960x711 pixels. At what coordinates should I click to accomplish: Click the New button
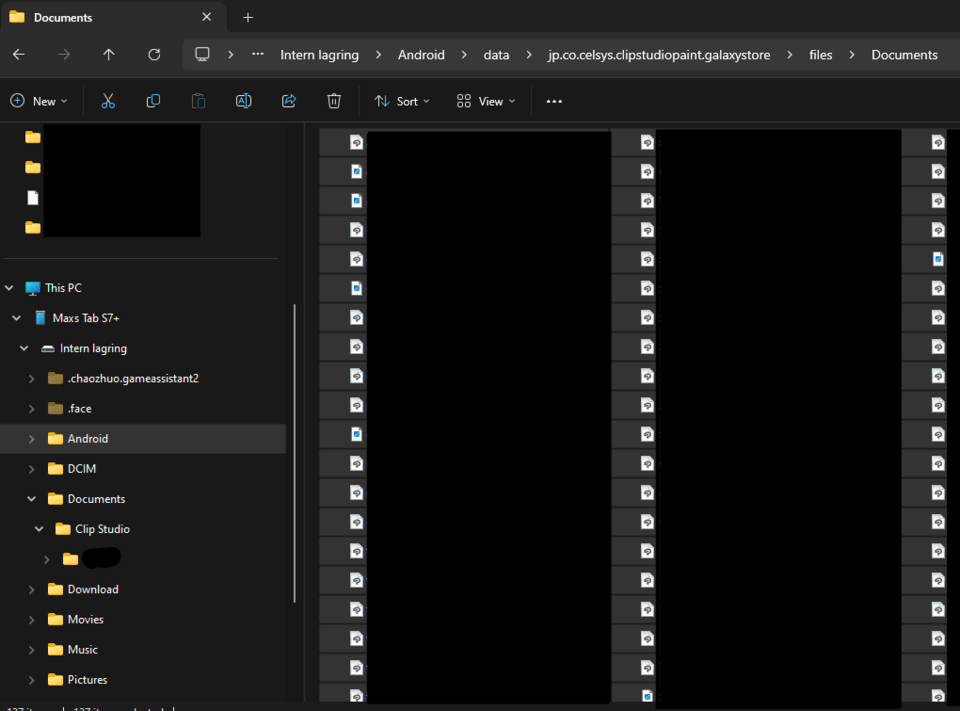coord(39,100)
